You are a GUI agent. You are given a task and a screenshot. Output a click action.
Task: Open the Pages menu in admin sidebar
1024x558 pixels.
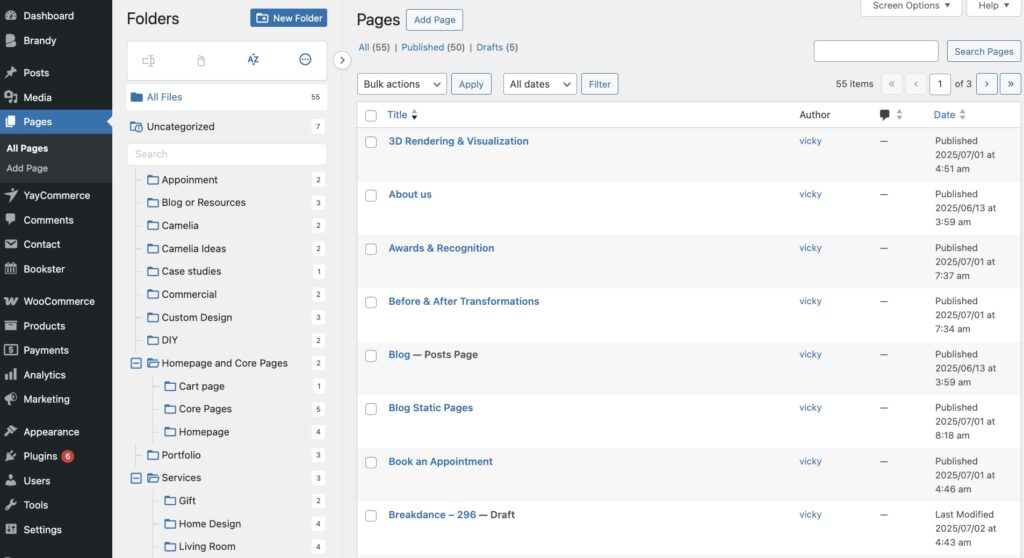[56, 122]
